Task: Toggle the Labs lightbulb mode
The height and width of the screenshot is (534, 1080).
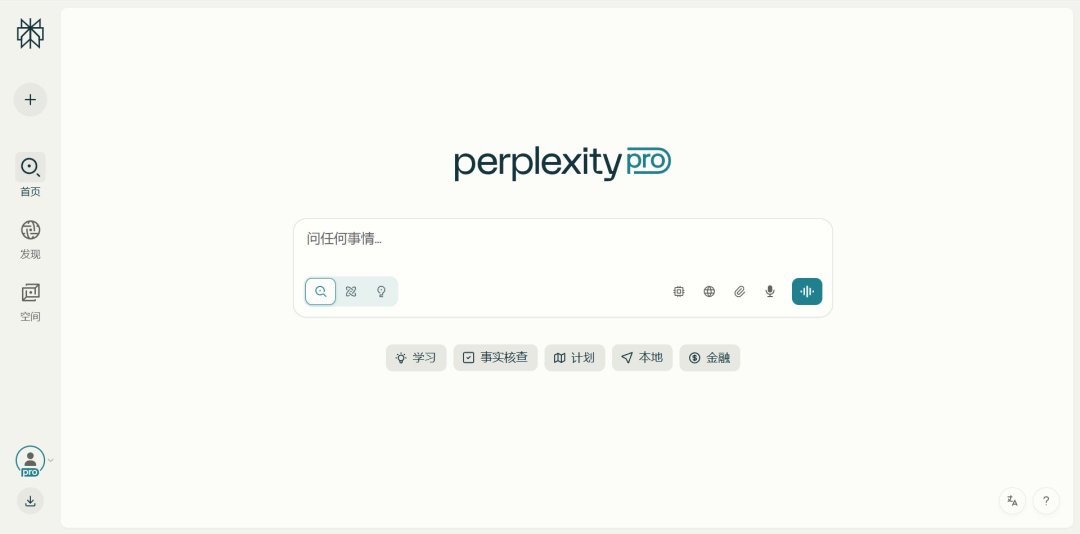Action: click(x=381, y=292)
